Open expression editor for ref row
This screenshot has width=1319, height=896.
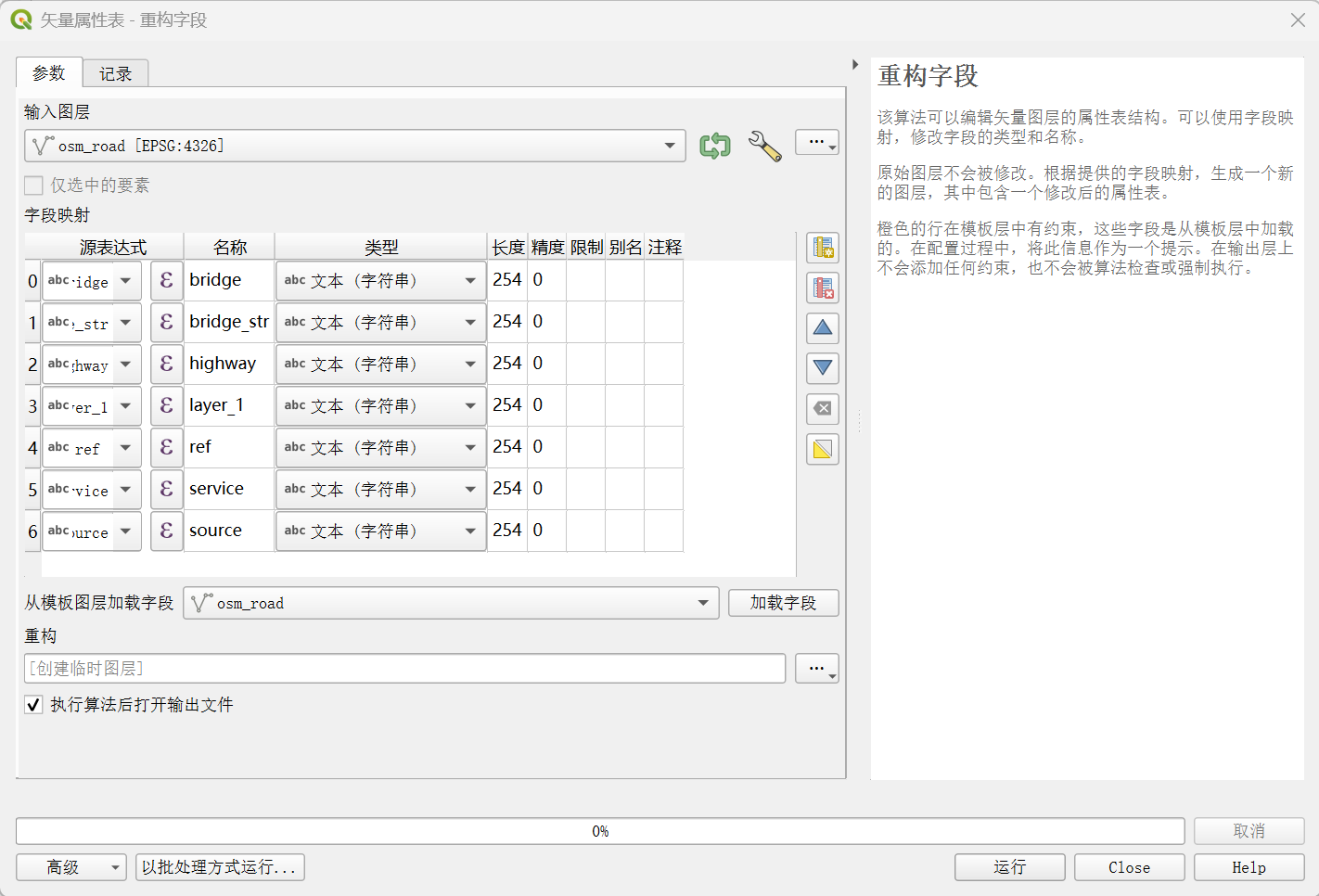[167, 447]
